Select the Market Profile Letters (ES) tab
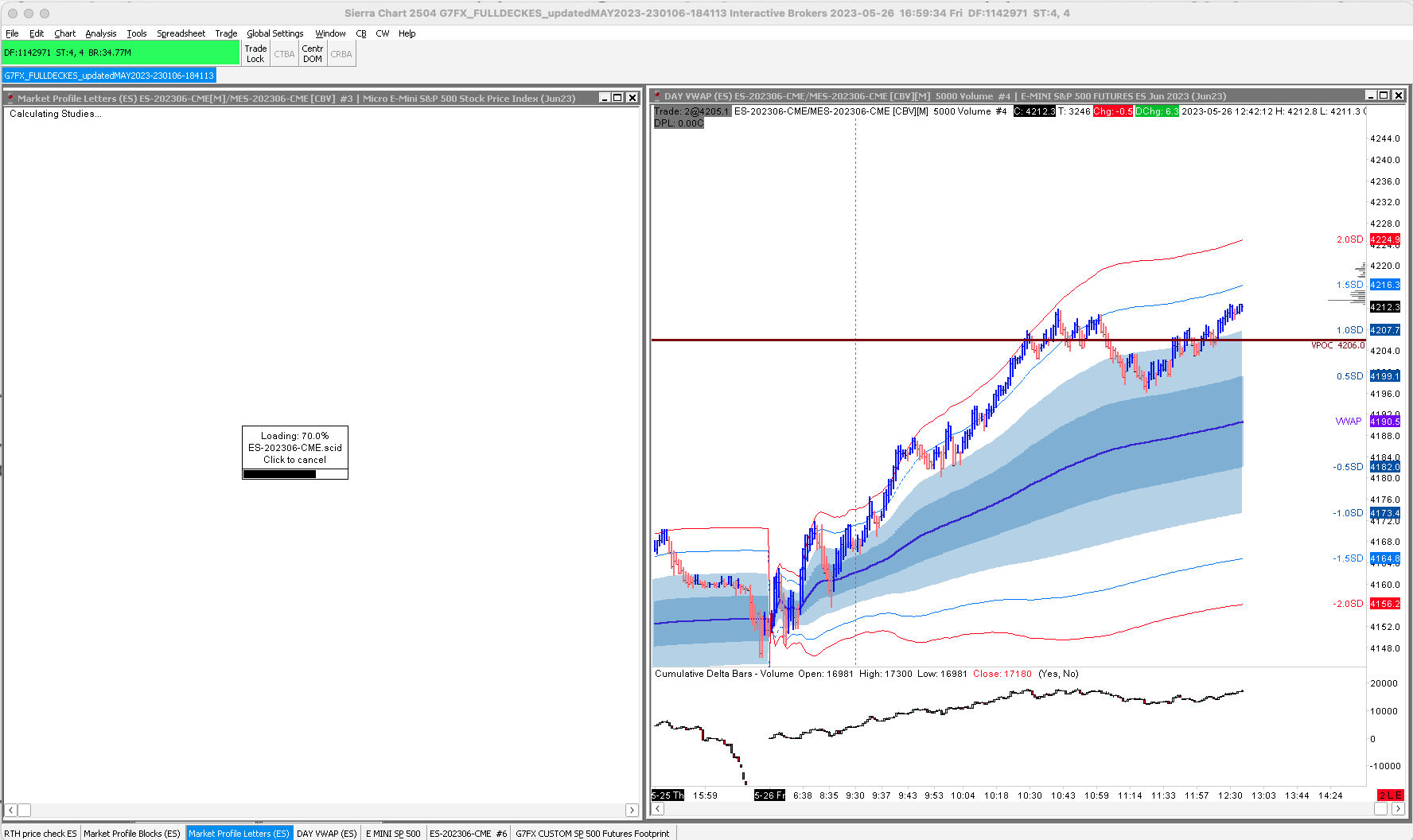1413x840 pixels. click(239, 834)
